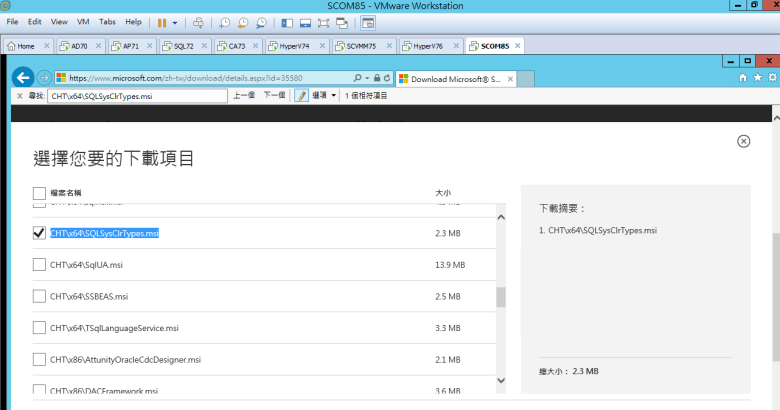The image size is (780, 410).
Task: Click the find bar highlight pen icon
Action: pos(301,95)
